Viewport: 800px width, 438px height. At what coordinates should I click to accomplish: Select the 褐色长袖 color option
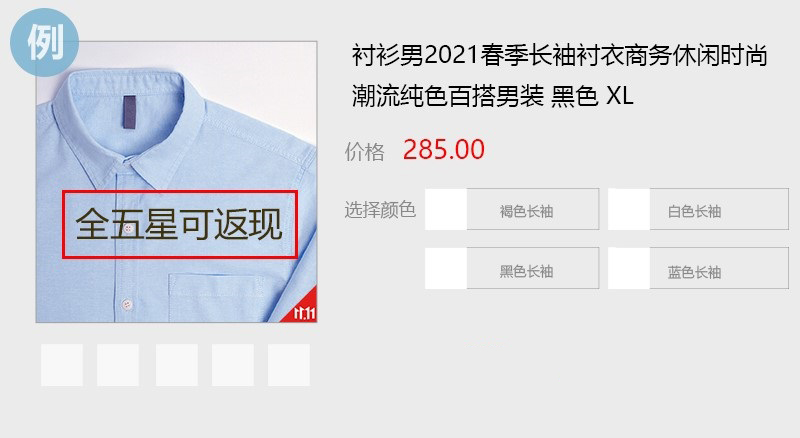click(x=533, y=209)
